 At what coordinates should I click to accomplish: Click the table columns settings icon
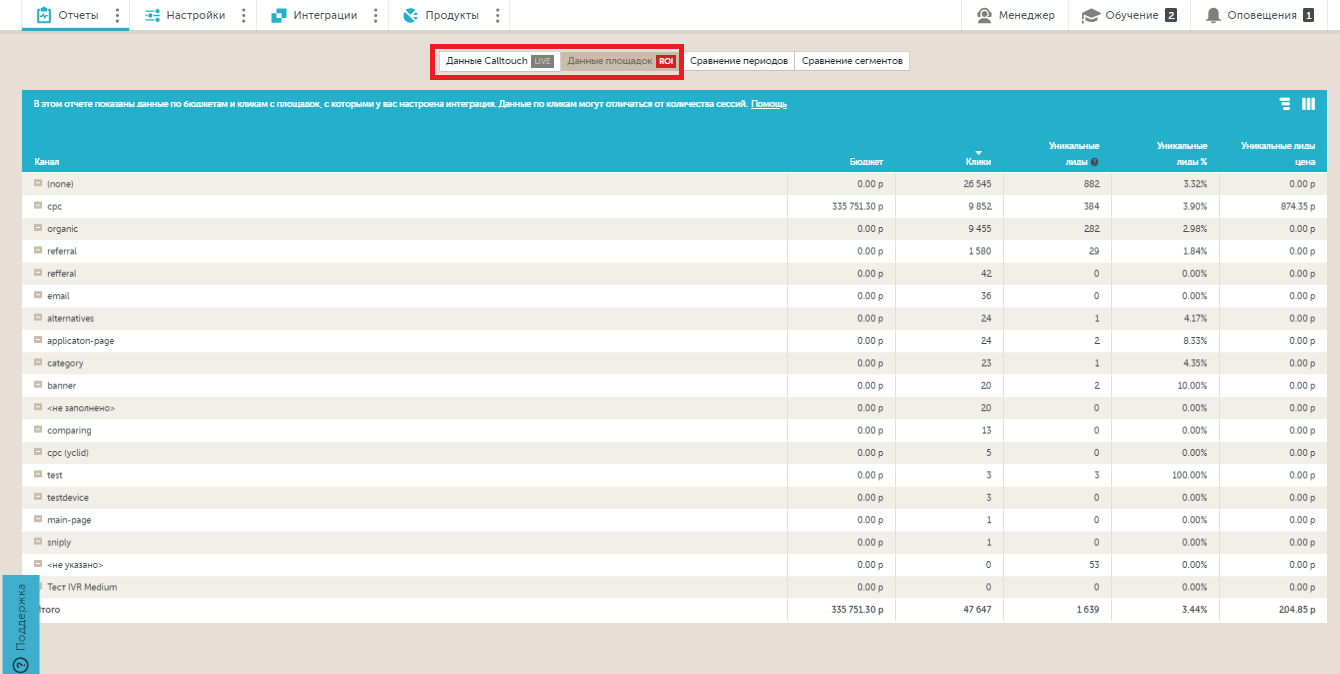pyautogui.click(x=1309, y=104)
